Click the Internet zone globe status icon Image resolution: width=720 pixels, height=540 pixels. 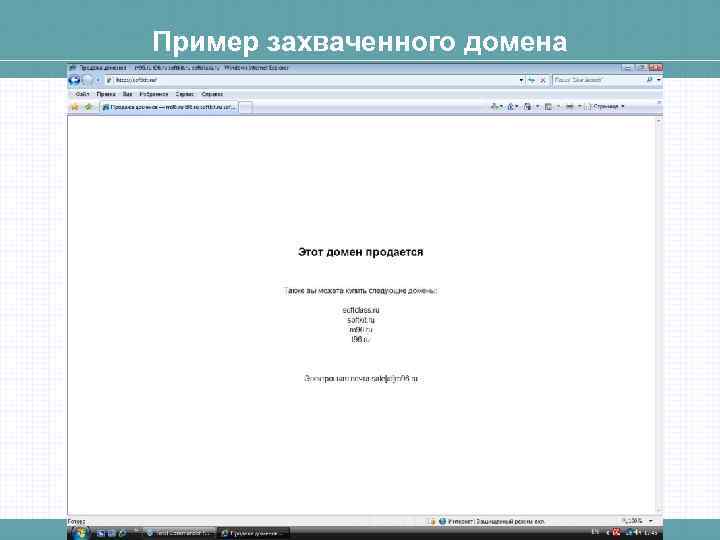[x=443, y=522]
